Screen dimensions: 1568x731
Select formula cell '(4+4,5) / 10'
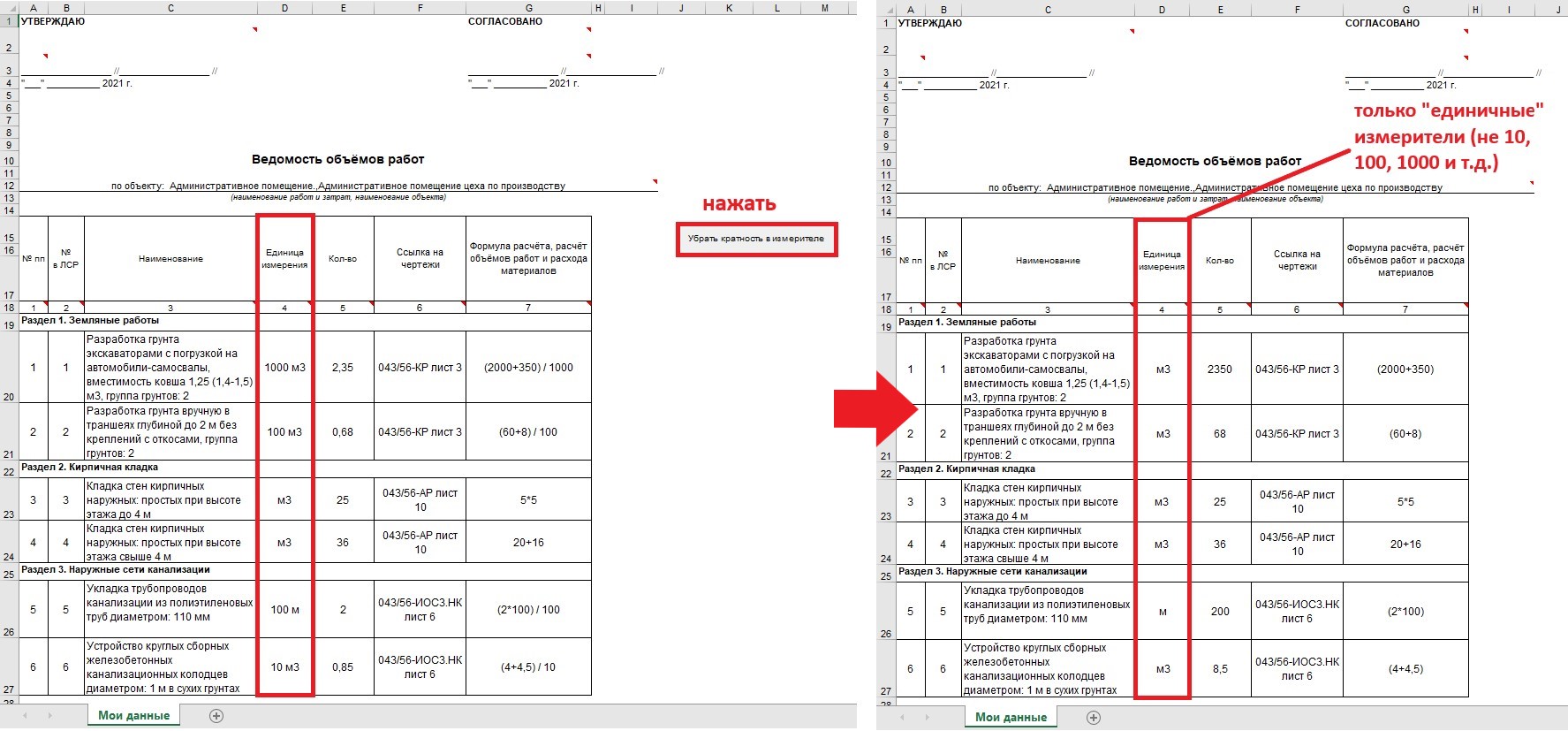(x=528, y=667)
